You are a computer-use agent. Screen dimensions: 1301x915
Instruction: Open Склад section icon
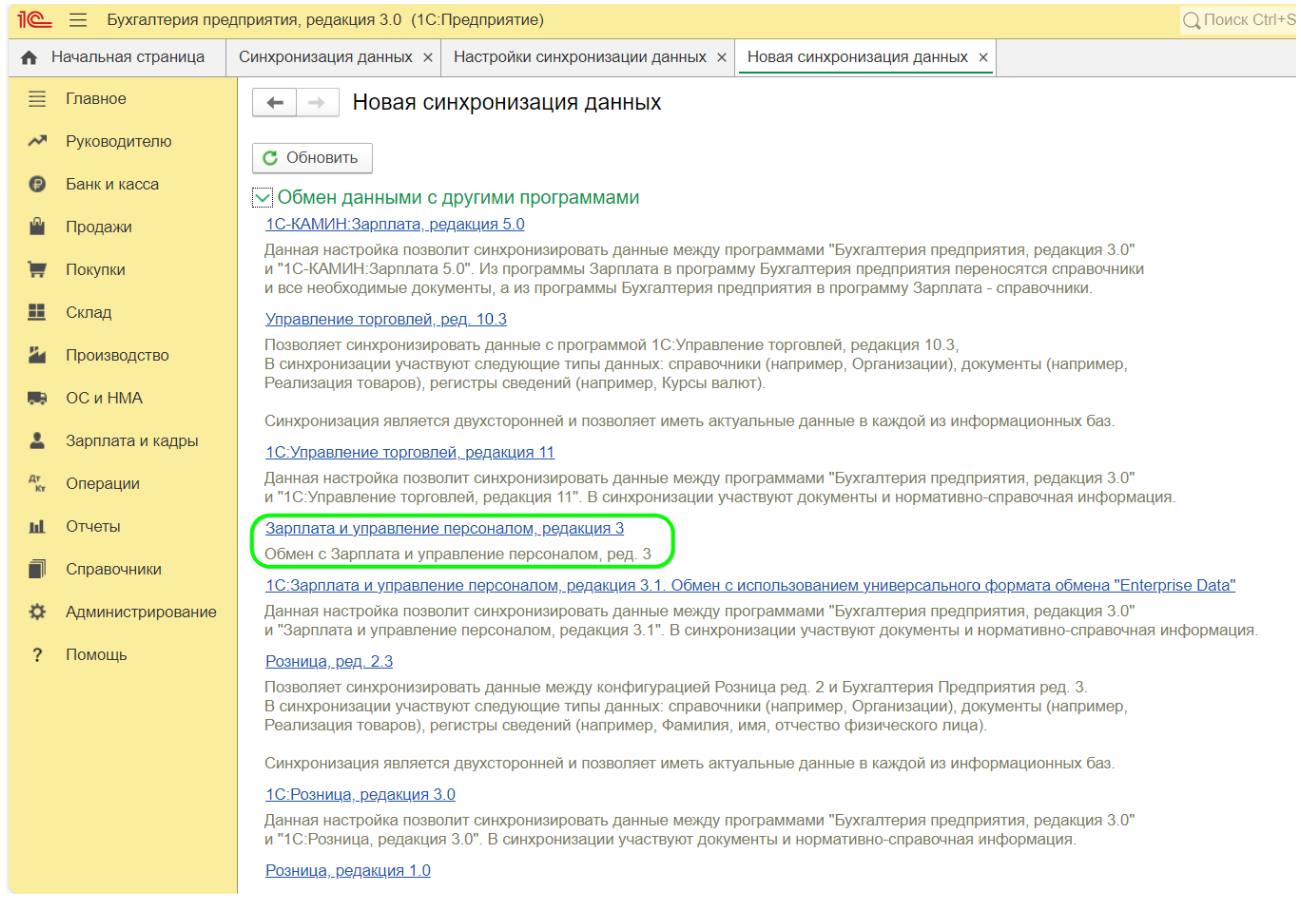tap(38, 313)
